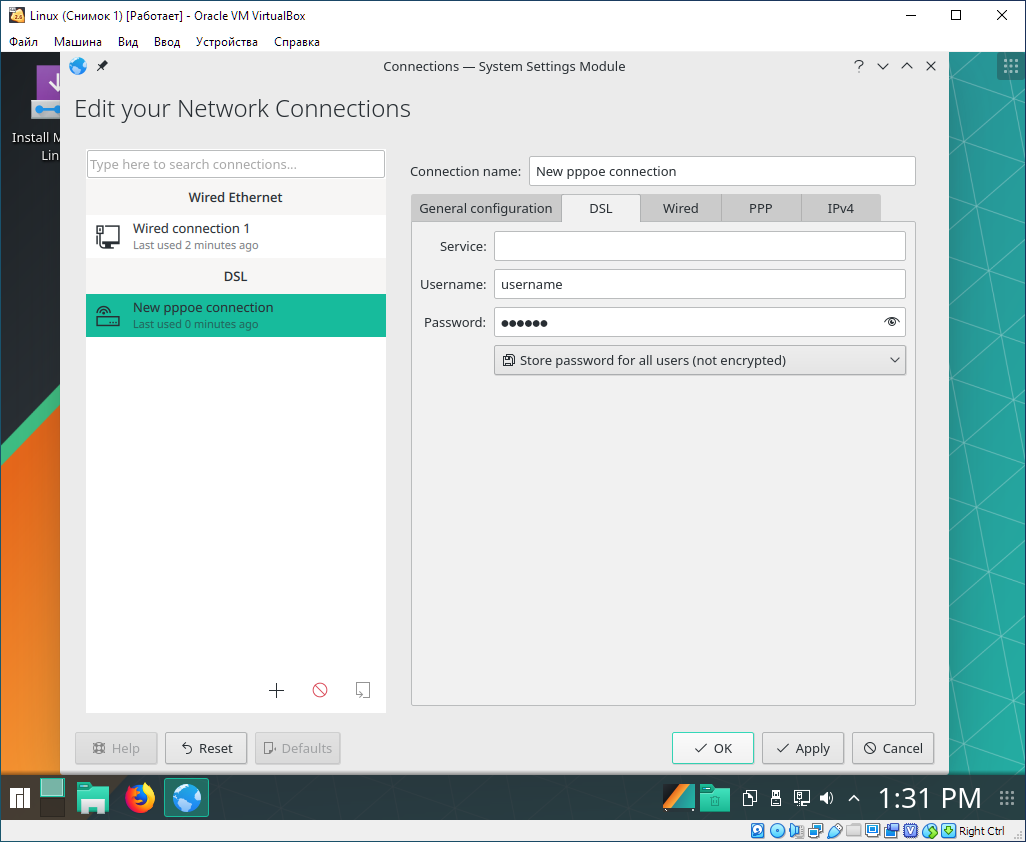Open Firefox from the taskbar

click(140, 798)
